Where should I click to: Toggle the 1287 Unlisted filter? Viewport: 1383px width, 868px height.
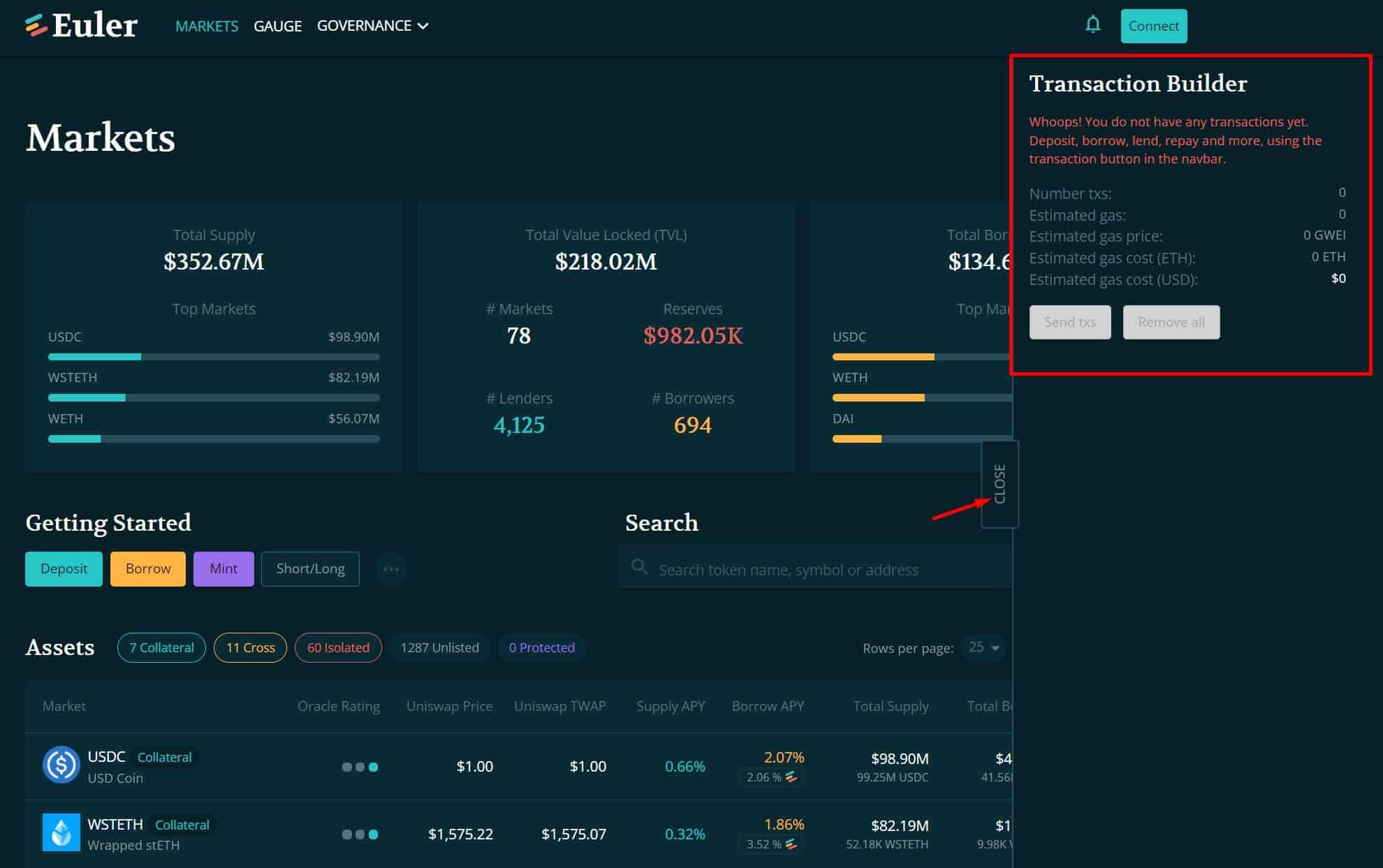click(x=440, y=647)
